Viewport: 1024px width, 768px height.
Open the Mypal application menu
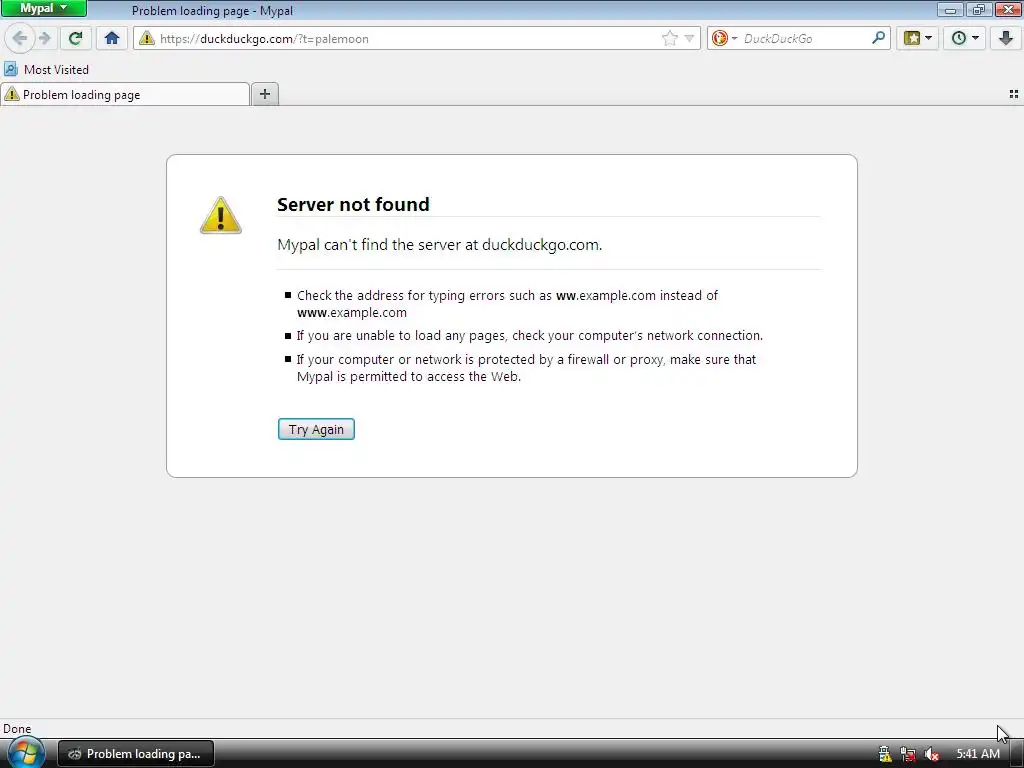[x=44, y=8]
